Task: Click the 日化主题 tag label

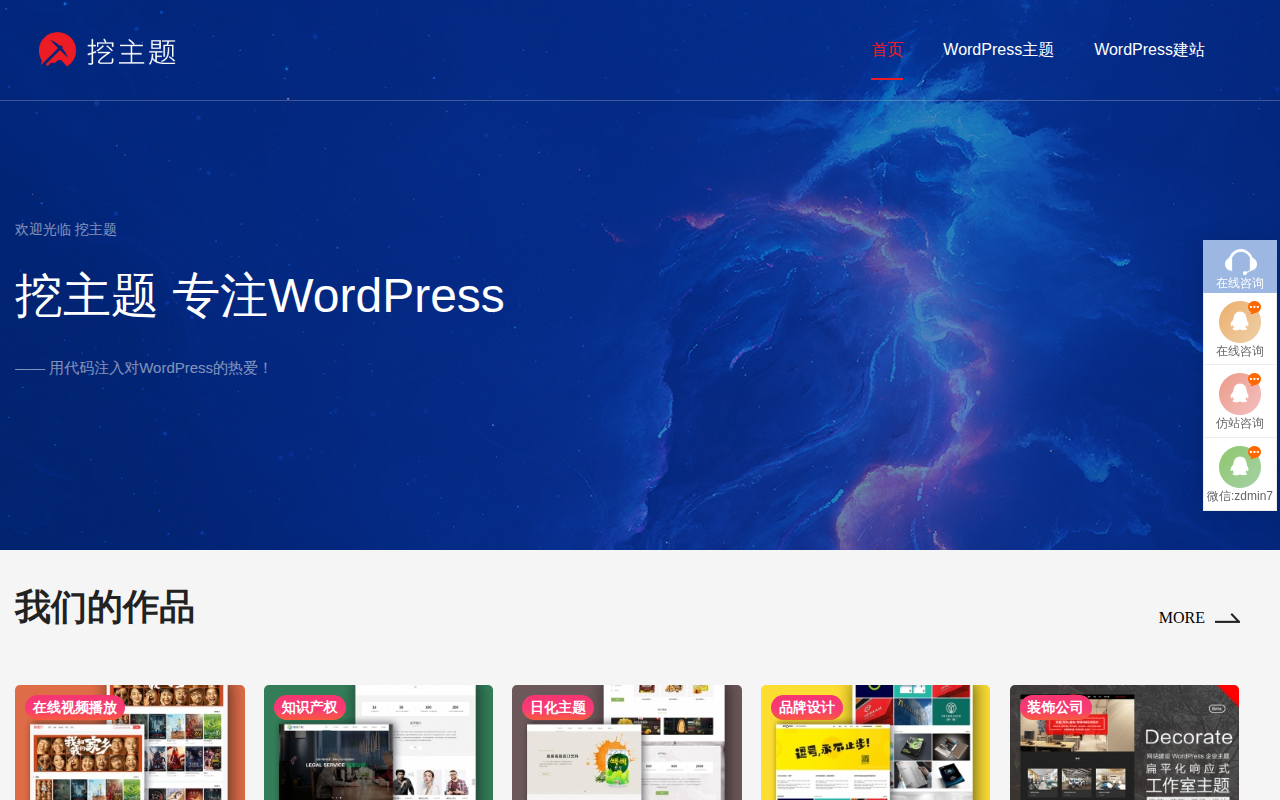Action: (557, 707)
